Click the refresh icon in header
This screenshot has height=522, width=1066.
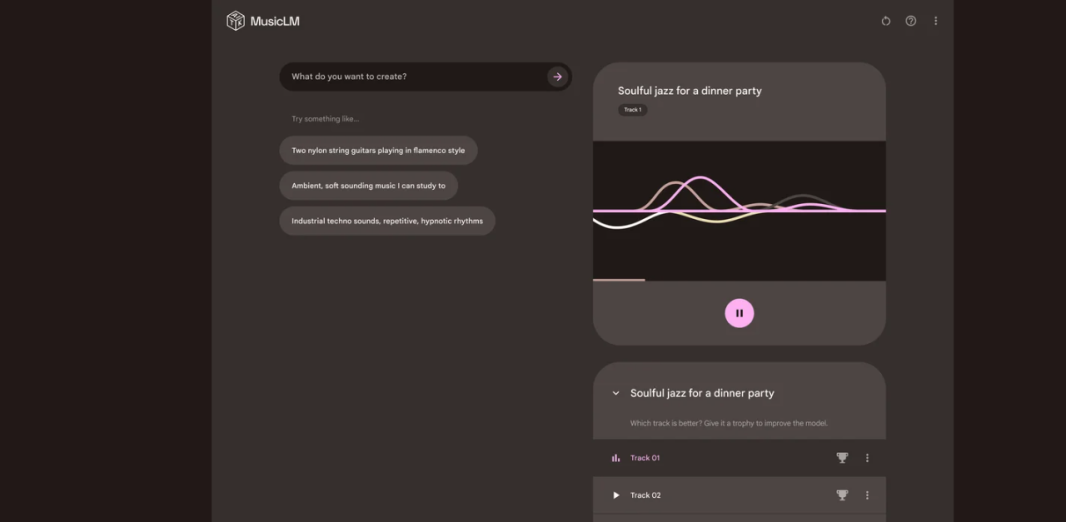tap(886, 21)
